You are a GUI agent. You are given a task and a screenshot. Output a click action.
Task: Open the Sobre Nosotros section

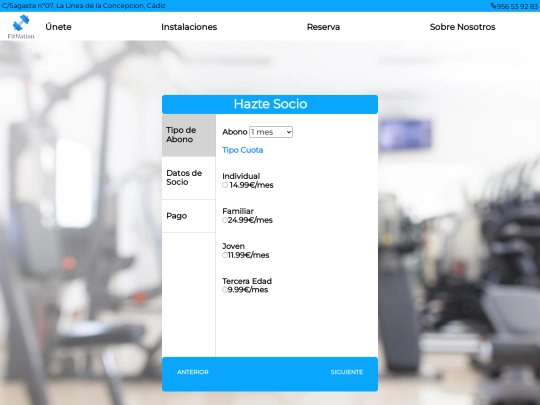click(463, 27)
